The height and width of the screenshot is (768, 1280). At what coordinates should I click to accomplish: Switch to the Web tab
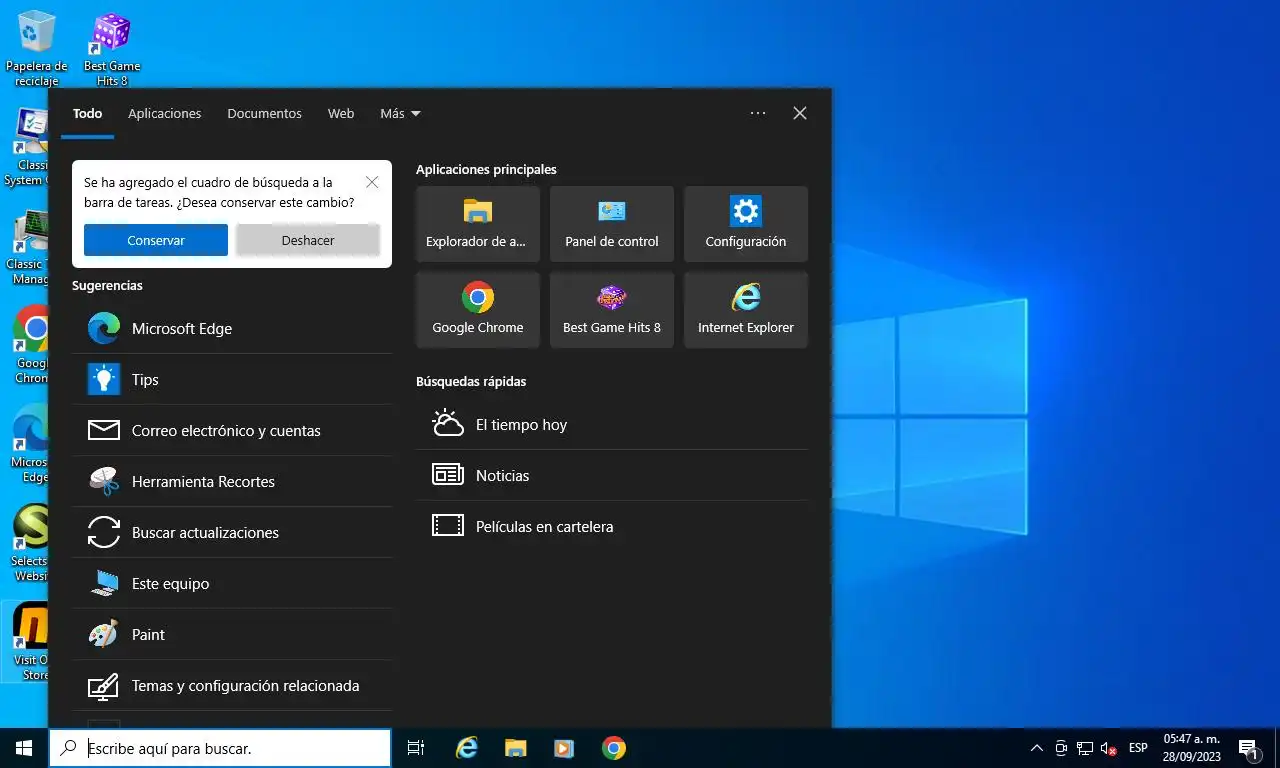341,114
